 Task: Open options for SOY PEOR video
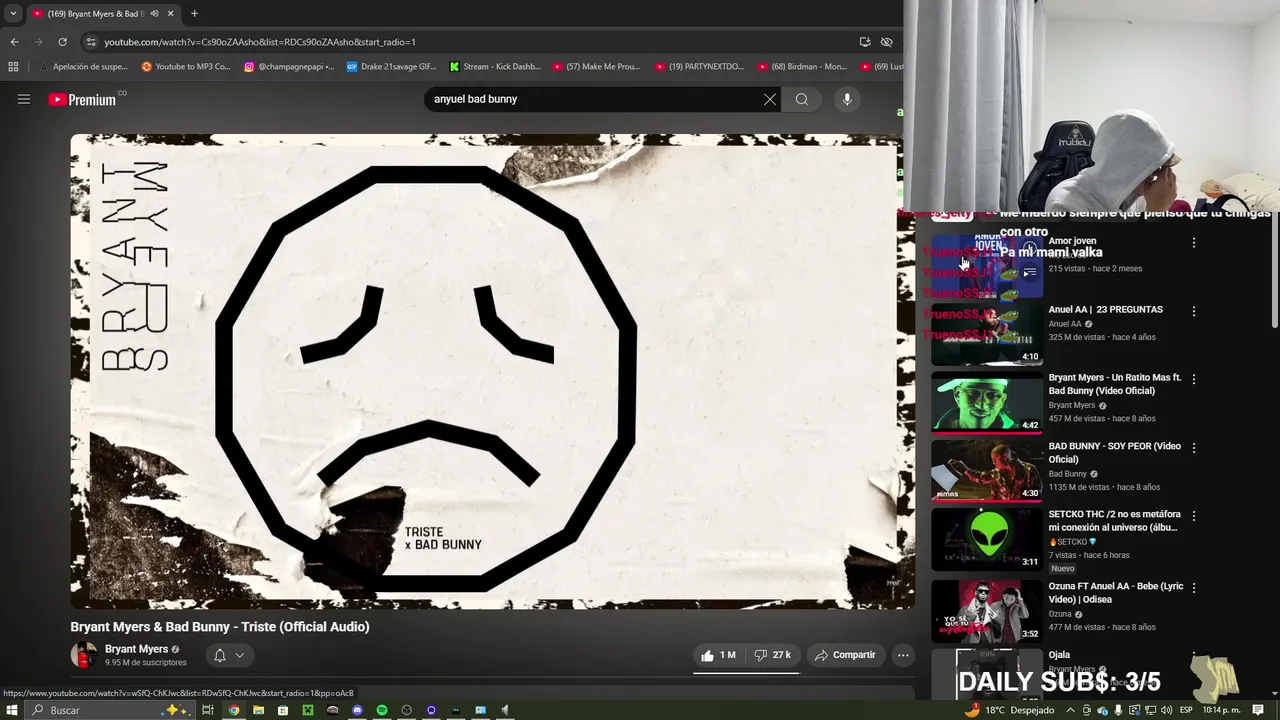(x=1193, y=447)
